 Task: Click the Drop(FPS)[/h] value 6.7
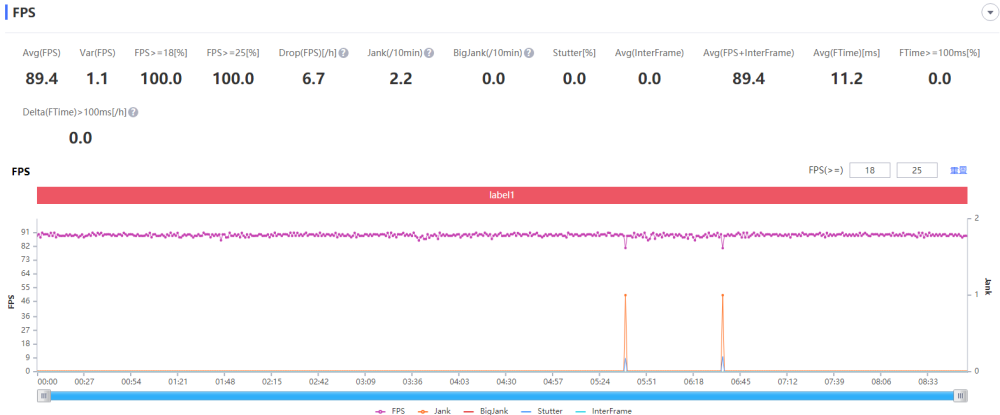click(312, 79)
